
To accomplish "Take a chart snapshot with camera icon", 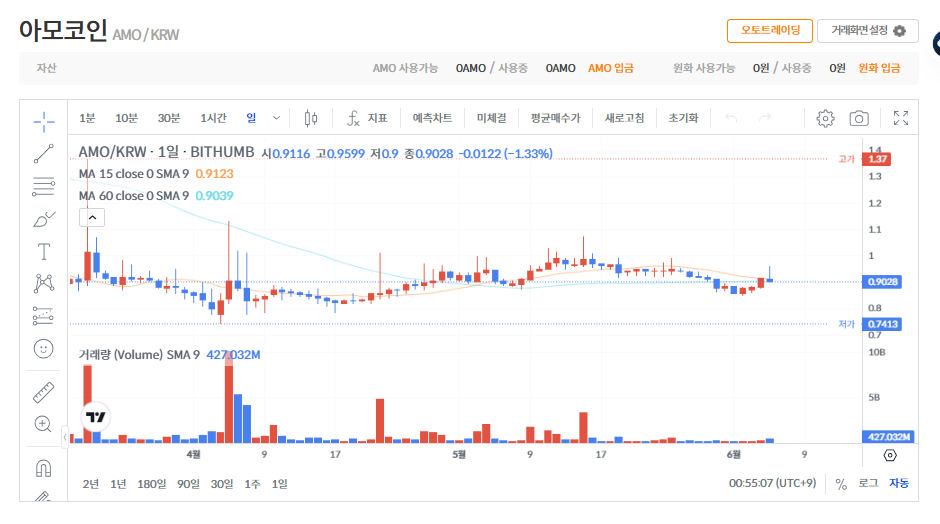I will pos(859,118).
